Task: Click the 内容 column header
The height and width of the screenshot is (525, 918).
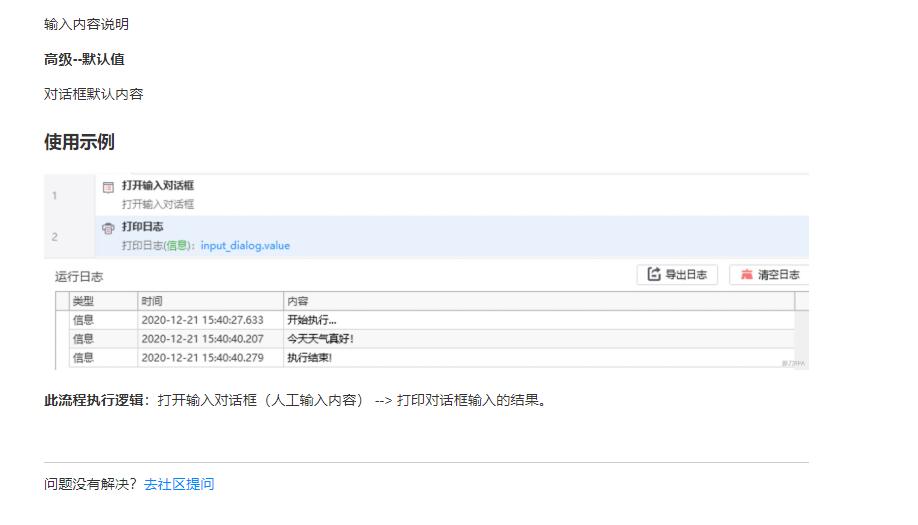Action: [539, 301]
